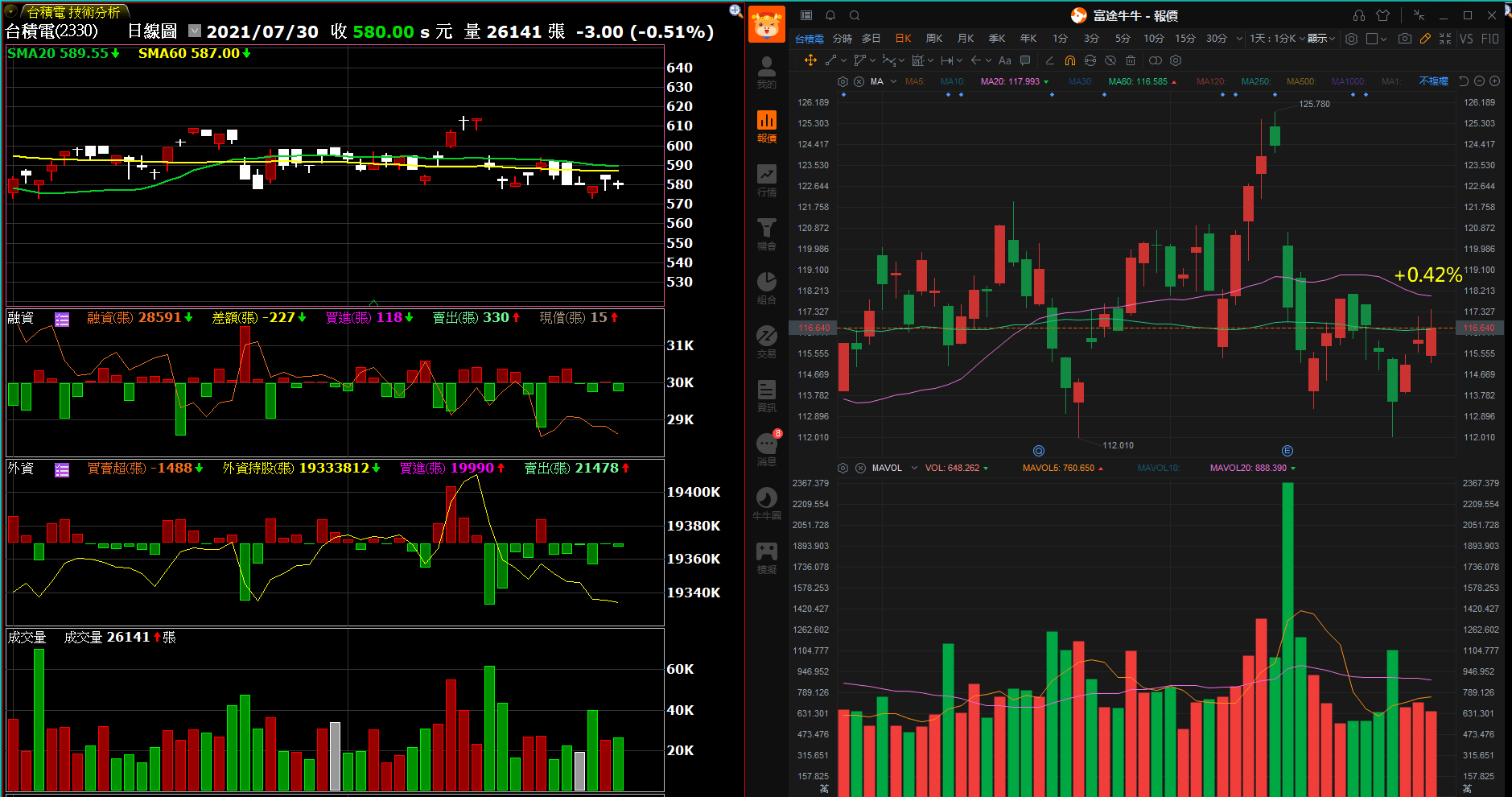Open the 顯示 display dropdown
The height and width of the screenshot is (797, 1512).
tap(1321, 39)
